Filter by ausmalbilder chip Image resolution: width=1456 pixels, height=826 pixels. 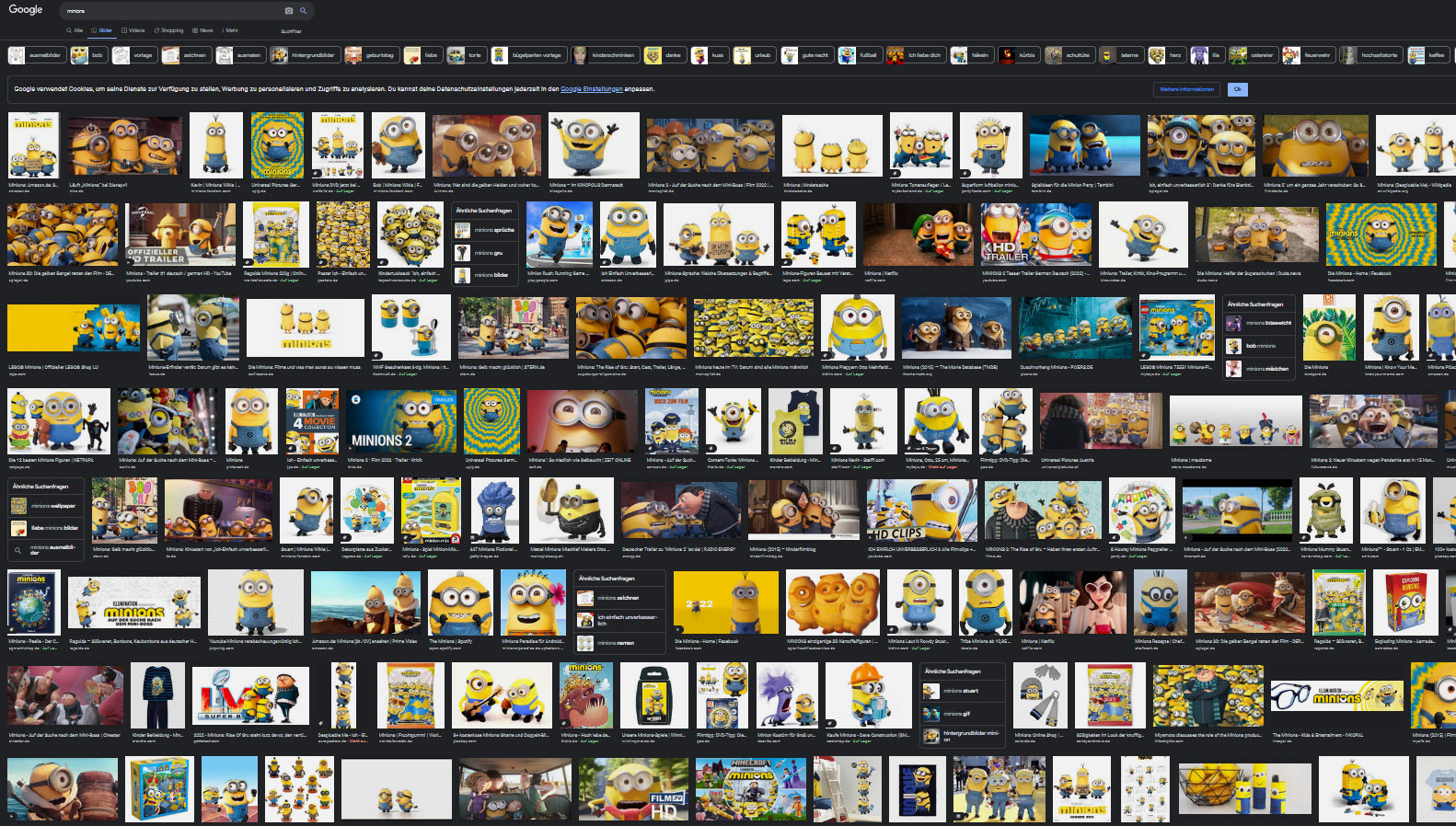(36, 55)
